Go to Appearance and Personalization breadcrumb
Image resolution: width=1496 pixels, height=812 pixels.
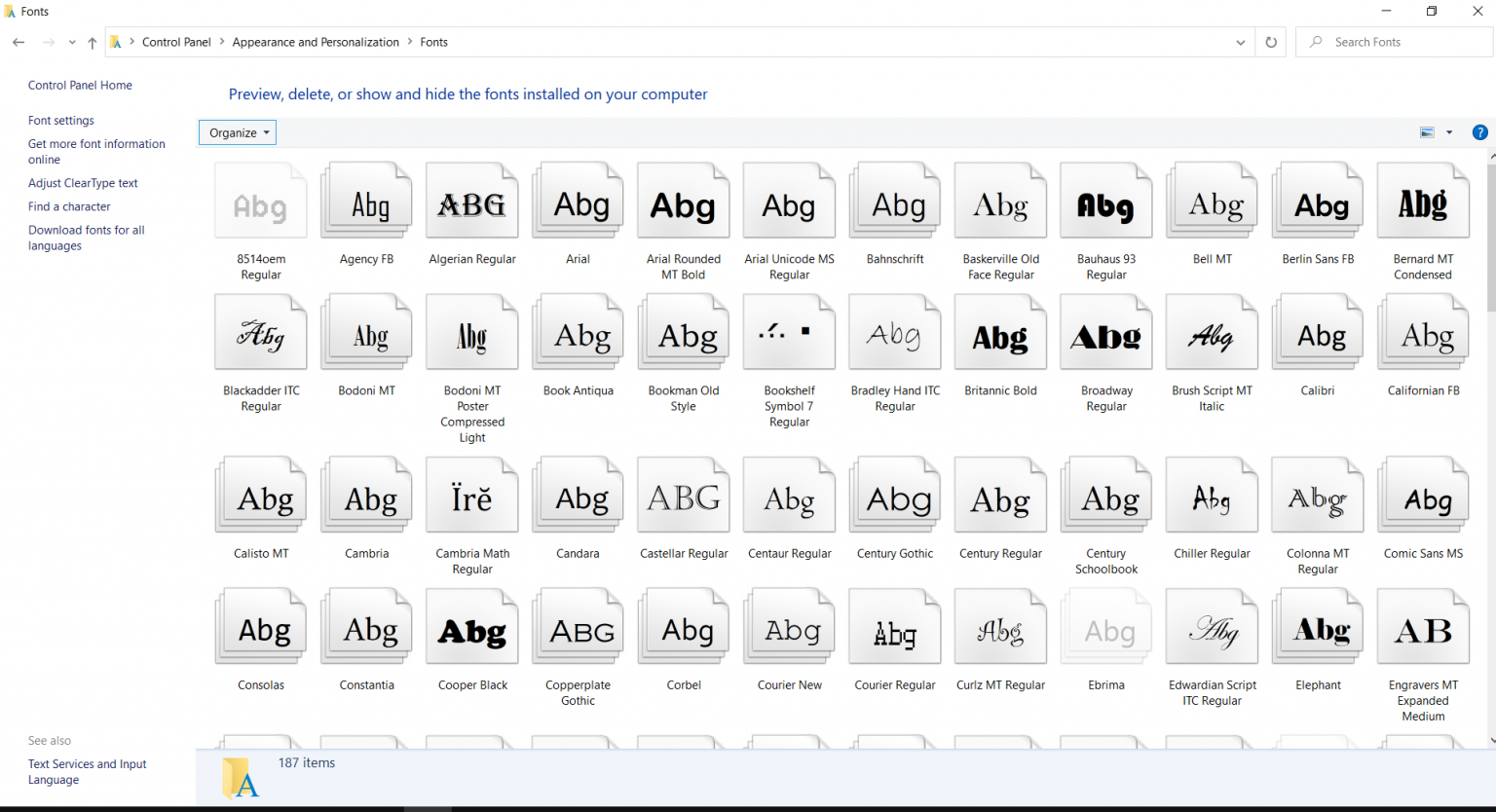click(x=316, y=42)
